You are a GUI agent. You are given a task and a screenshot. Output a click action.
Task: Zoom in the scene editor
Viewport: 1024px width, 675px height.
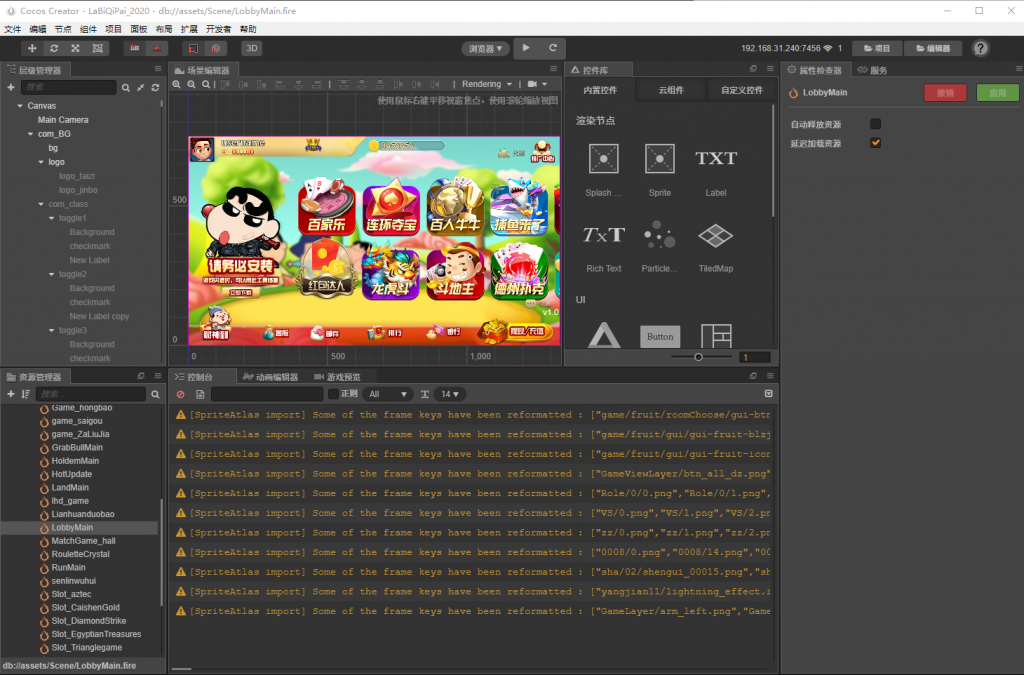(177, 84)
